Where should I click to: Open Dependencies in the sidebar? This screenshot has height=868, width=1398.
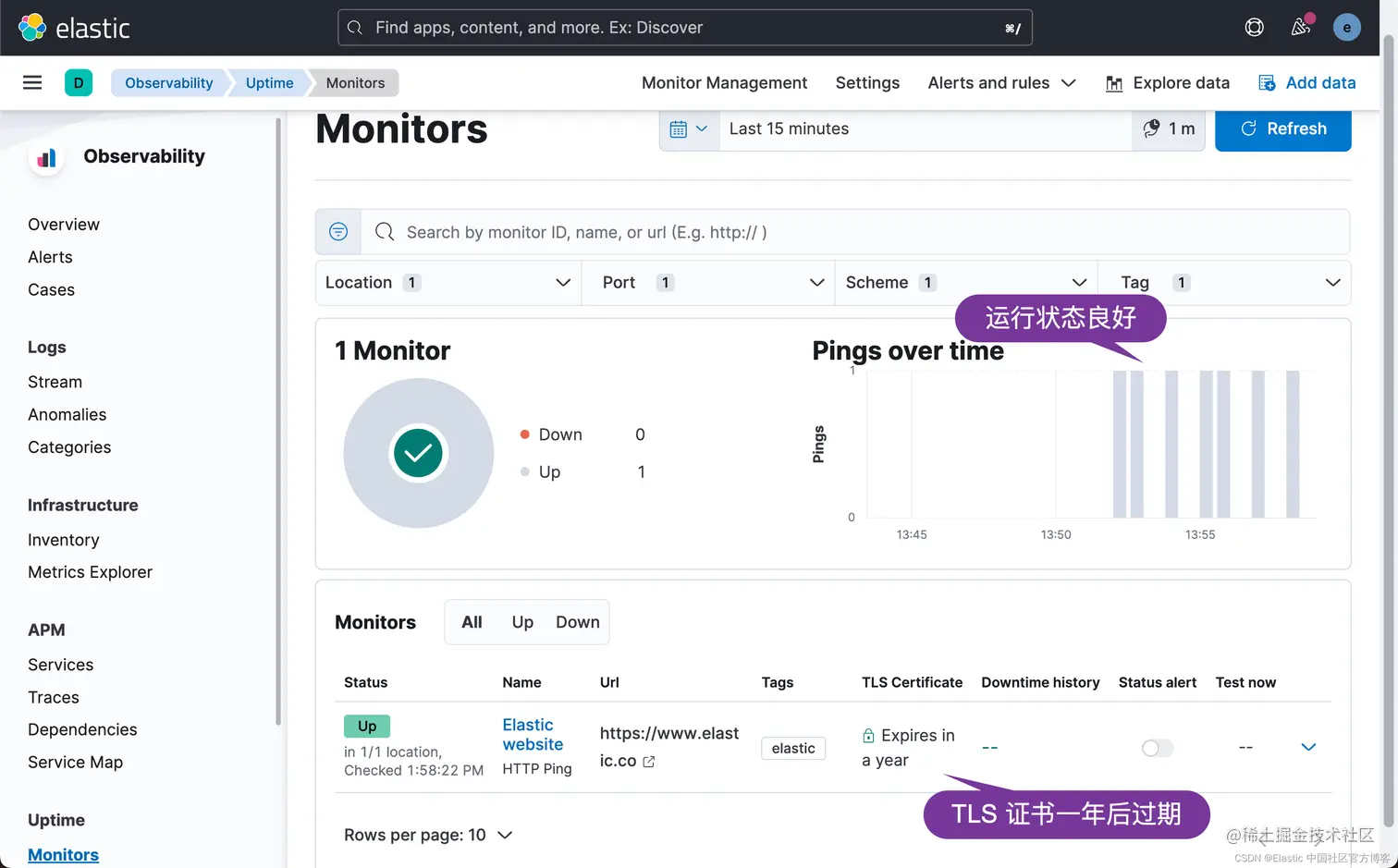tap(82, 729)
